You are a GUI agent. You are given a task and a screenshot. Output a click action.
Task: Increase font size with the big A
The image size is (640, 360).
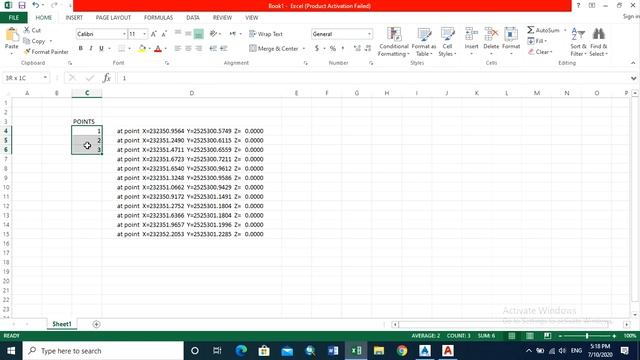pos(153,34)
